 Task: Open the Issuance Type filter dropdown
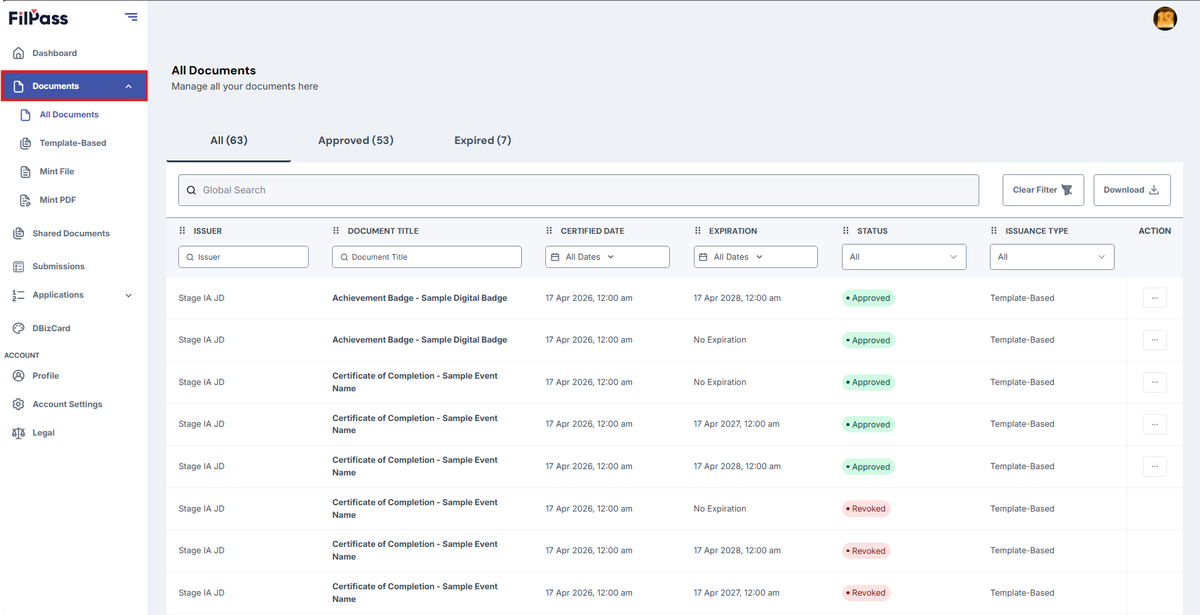tap(1052, 257)
